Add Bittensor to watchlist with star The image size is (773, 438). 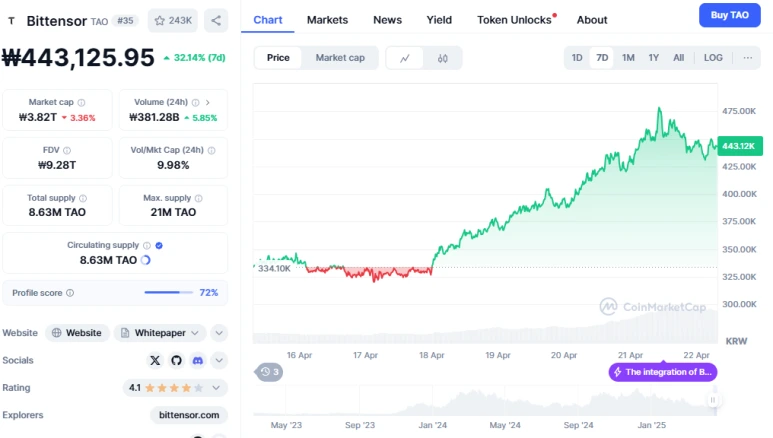click(x=172, y=20)
